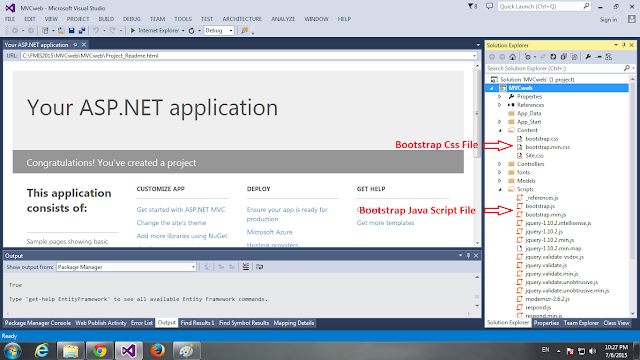The image size is (640, 360).
Task: Click Get more templates link
Action: [385, 222]
